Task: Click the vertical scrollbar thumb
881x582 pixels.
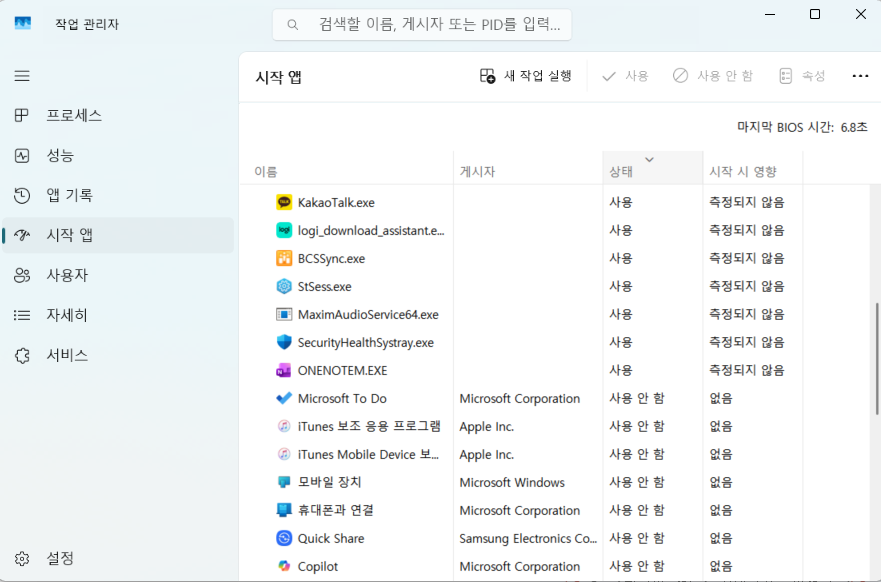Action: (877, 359)
